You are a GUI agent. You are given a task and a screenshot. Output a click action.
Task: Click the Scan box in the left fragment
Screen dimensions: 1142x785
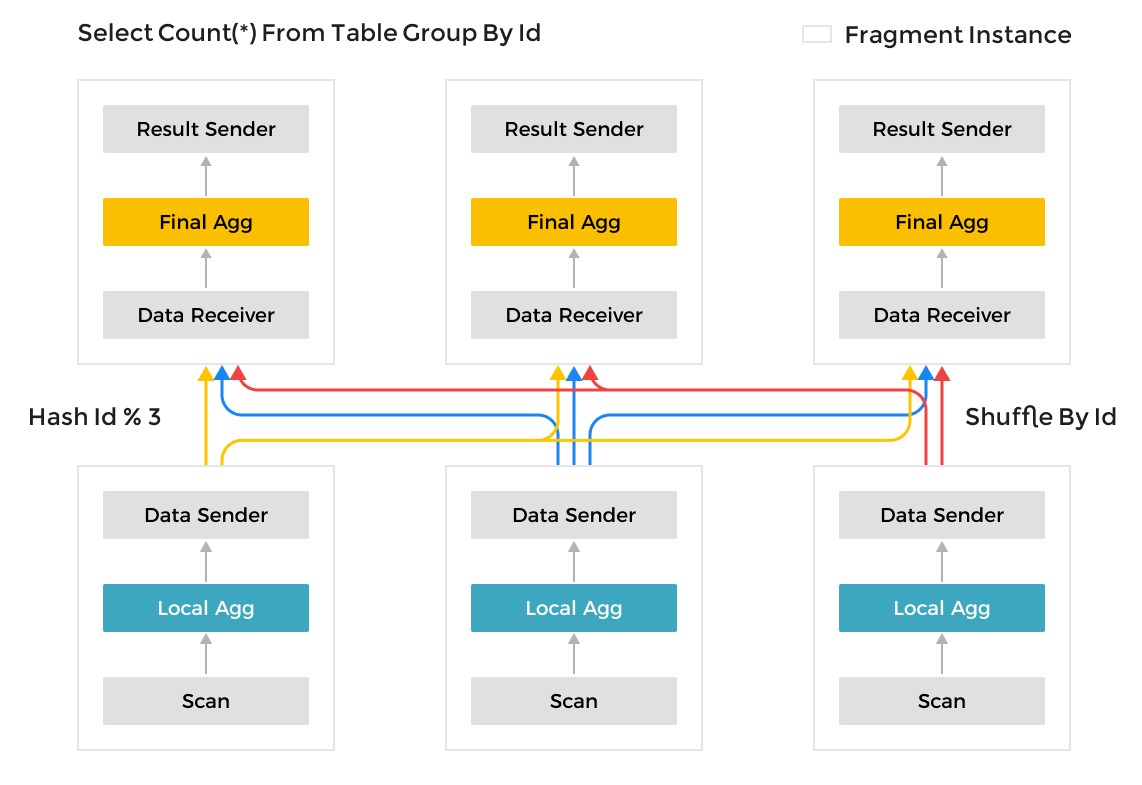(206, 701)
